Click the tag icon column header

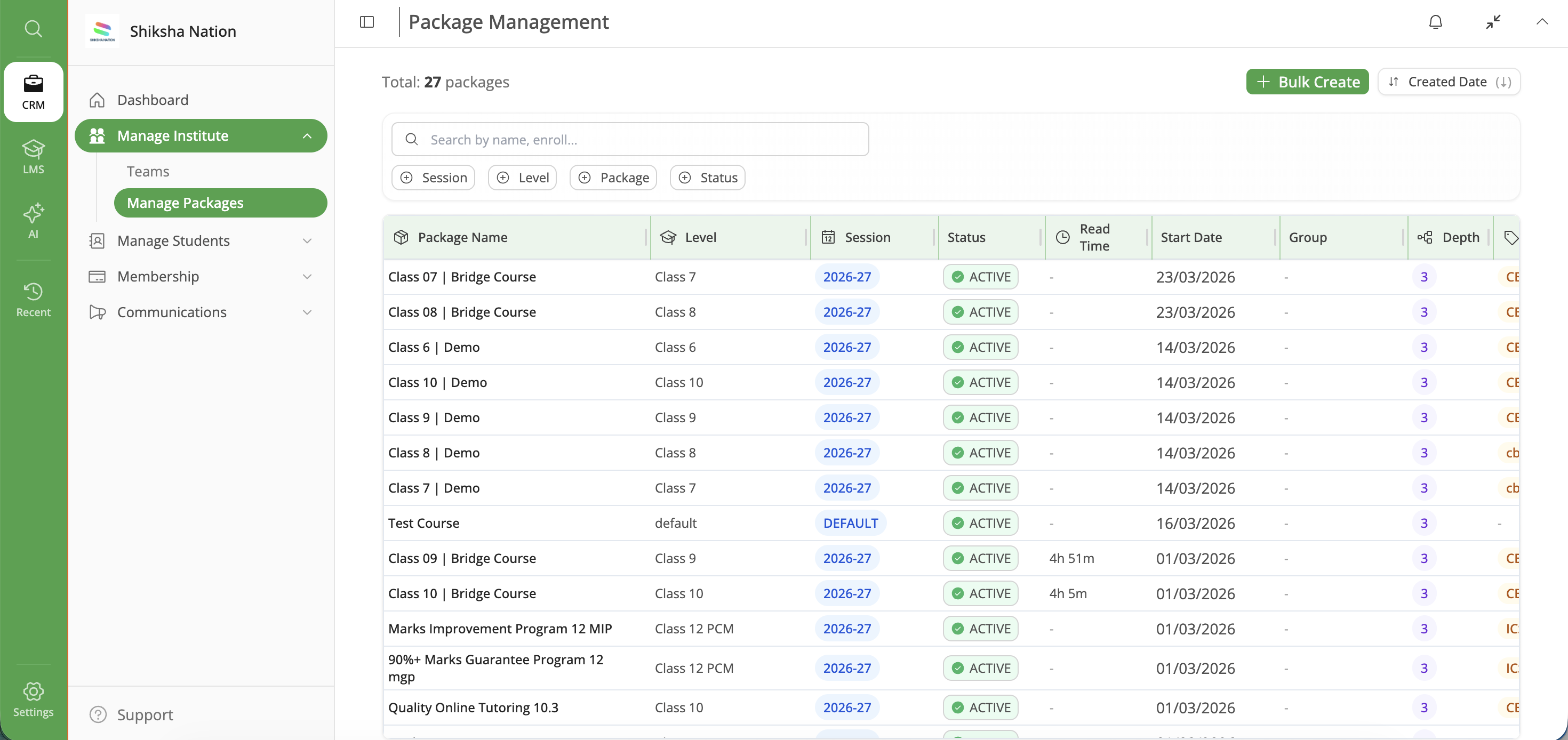[1511, 237]
